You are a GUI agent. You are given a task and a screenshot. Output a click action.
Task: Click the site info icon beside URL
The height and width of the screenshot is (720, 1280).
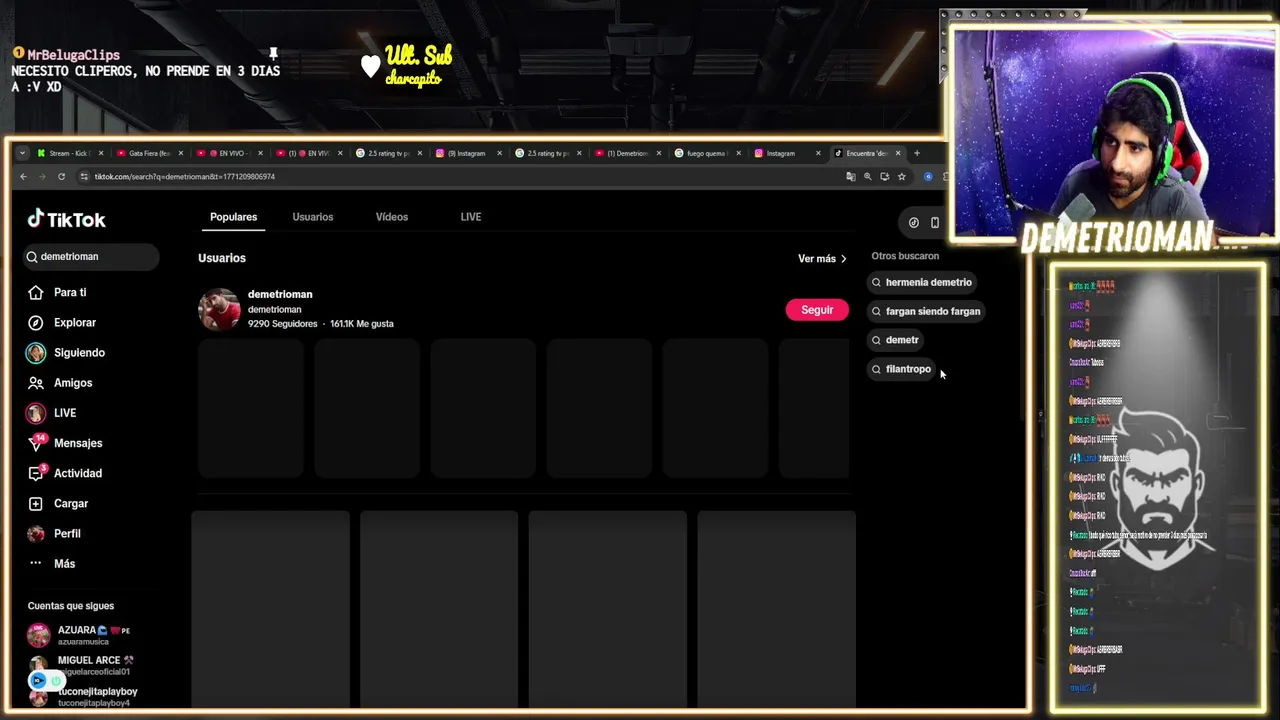tap(84, 176)
